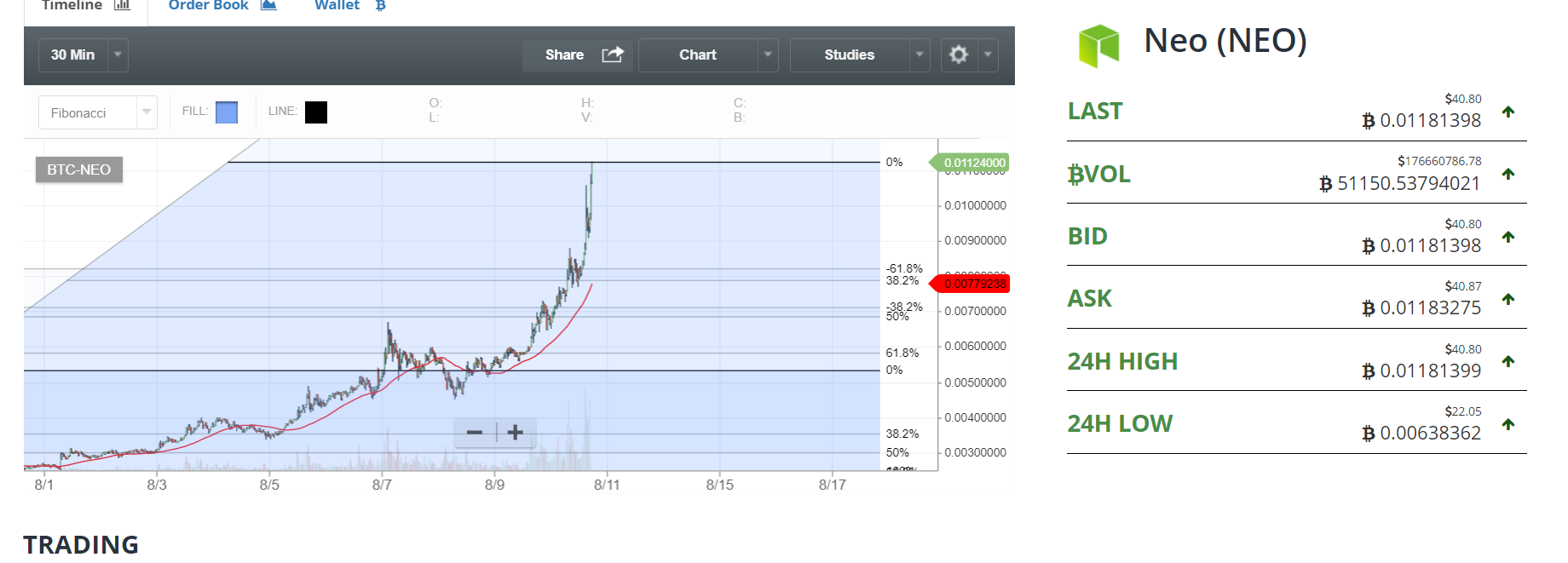Viewport: 1568px width, 563px height.
Task: Select the ASK value 0.01183275
Action: (1430, 308)
